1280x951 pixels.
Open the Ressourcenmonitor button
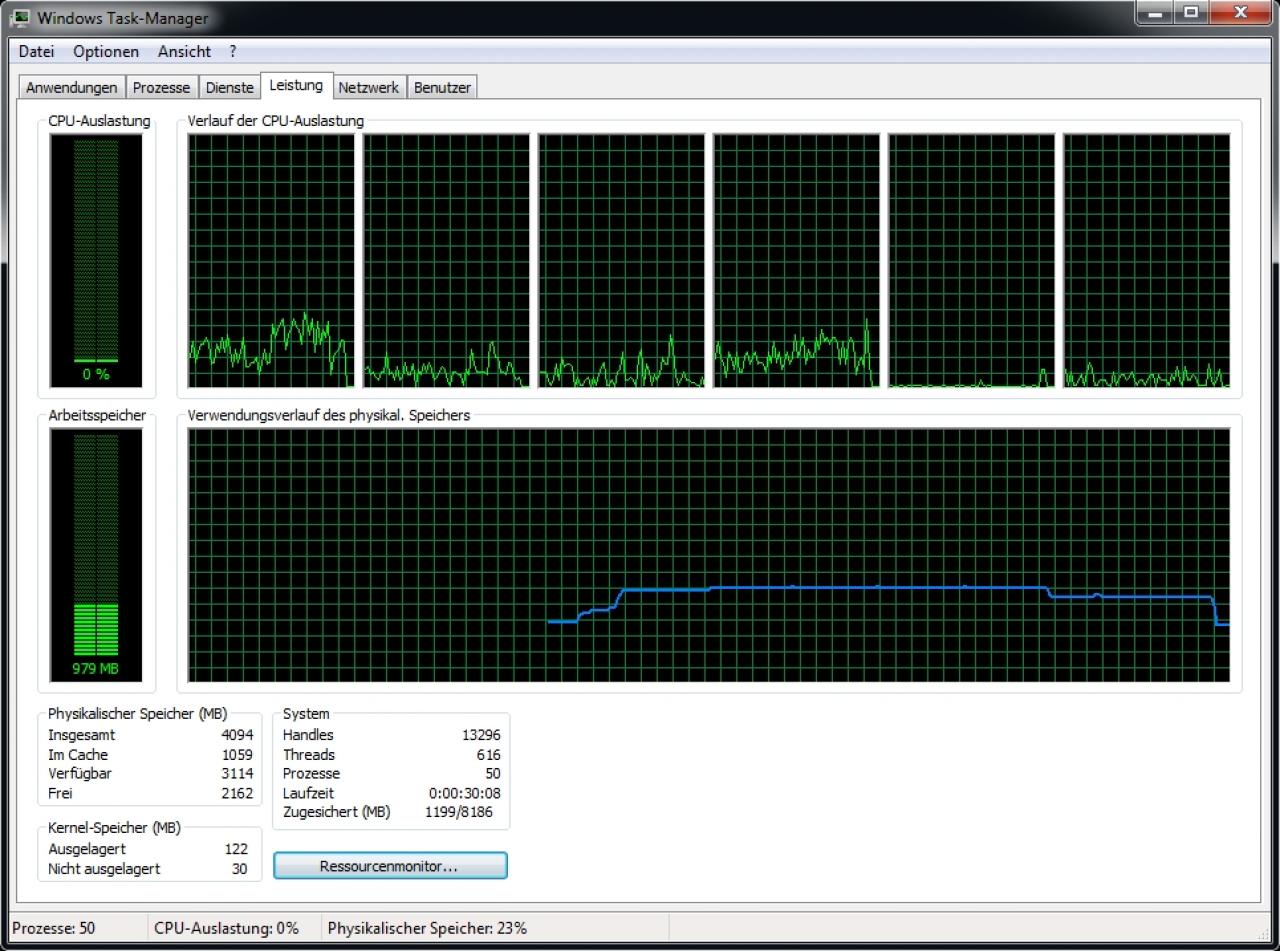pyautogui.click(x=390, y=866)
